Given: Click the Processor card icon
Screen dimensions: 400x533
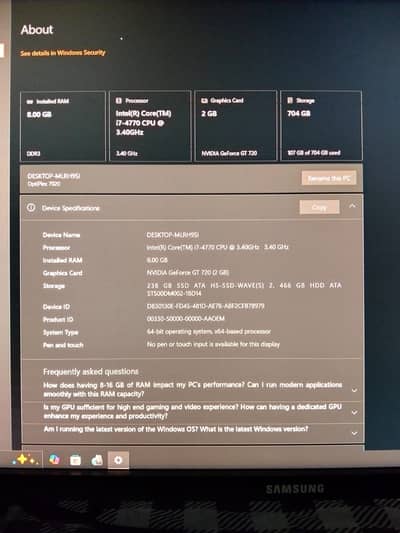Looking at the screenshot, I should (119, 101).
